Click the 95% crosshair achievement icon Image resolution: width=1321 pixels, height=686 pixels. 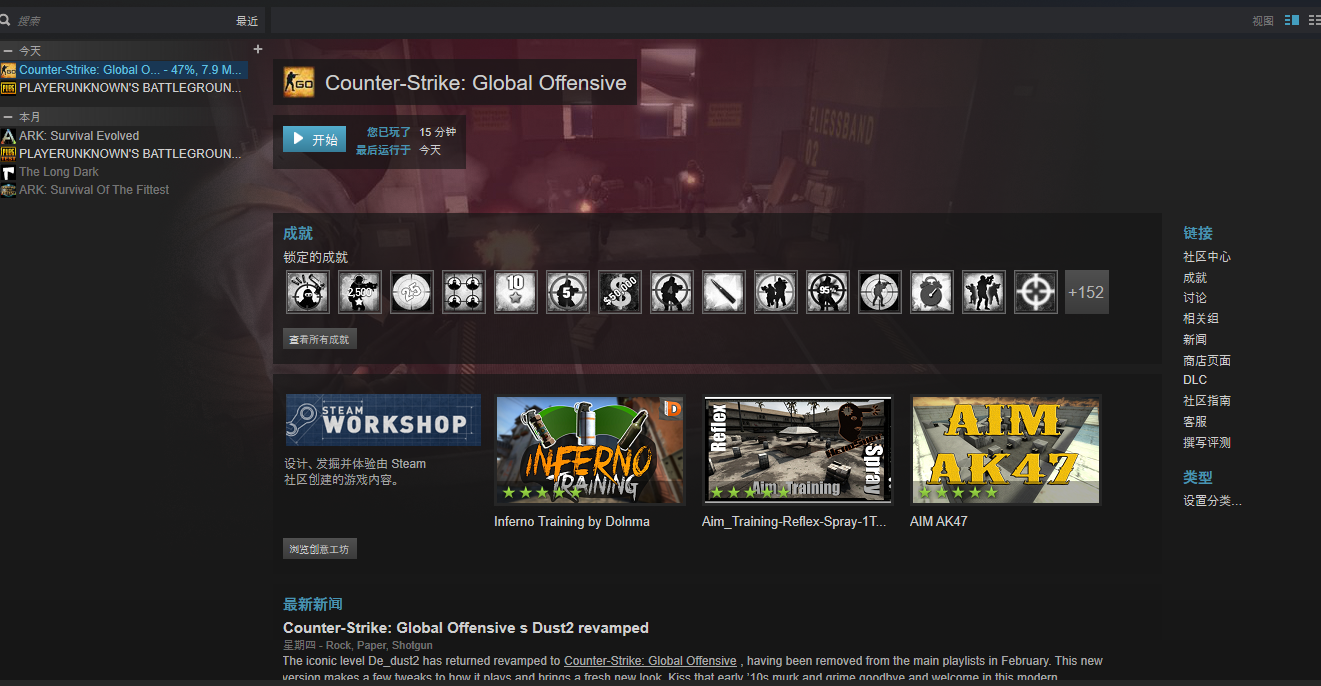click(x=828, y=292)
